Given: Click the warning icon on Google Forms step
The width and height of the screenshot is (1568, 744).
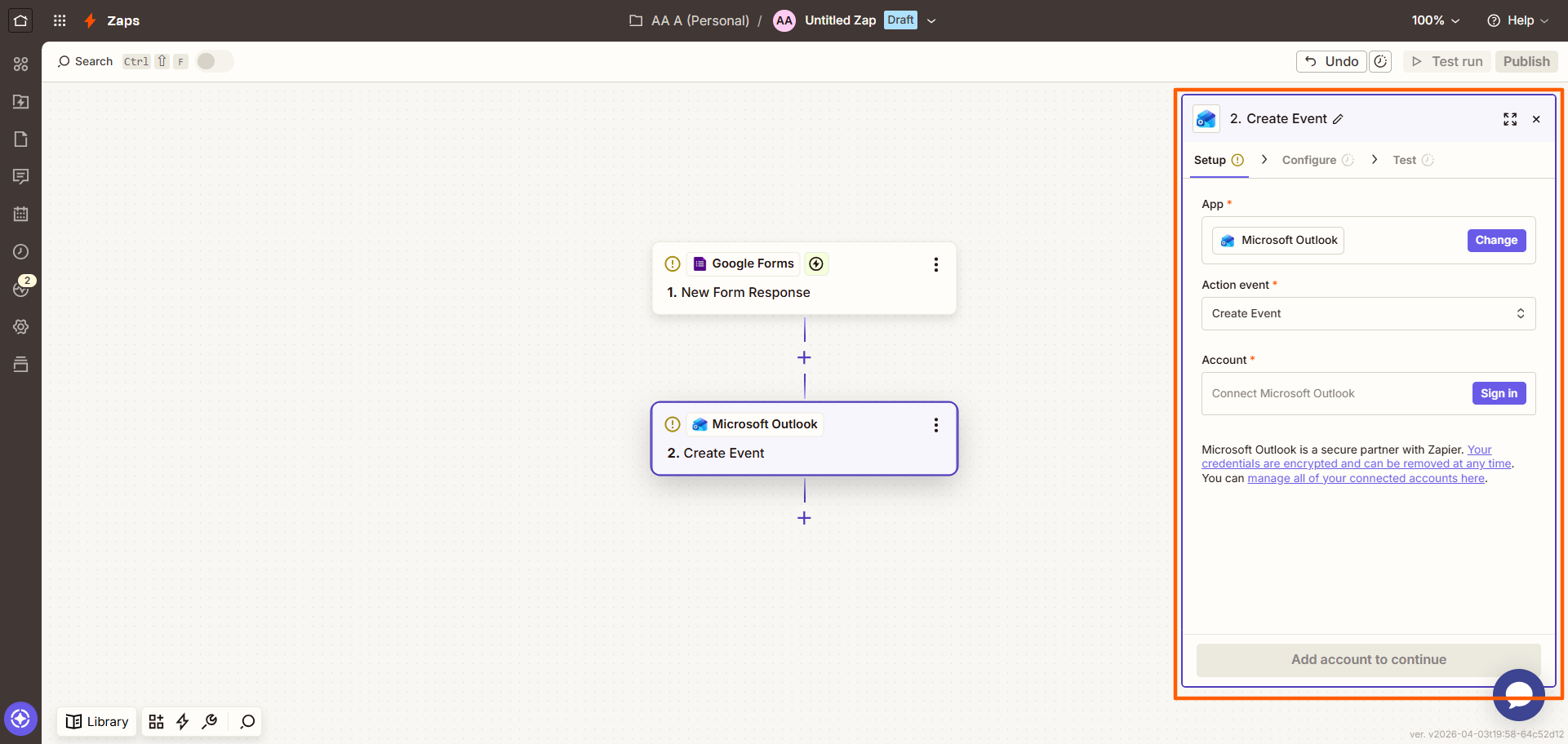Looking at the screenshot, I should pos(673,263).
